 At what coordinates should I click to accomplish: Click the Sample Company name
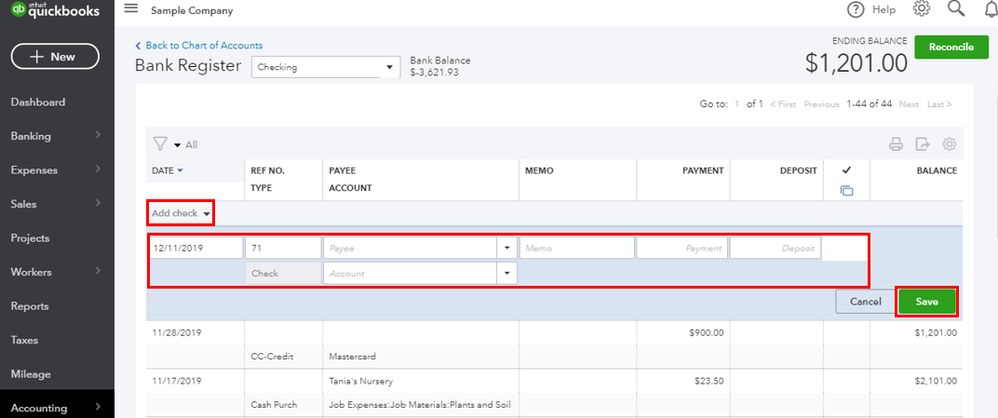192,11
